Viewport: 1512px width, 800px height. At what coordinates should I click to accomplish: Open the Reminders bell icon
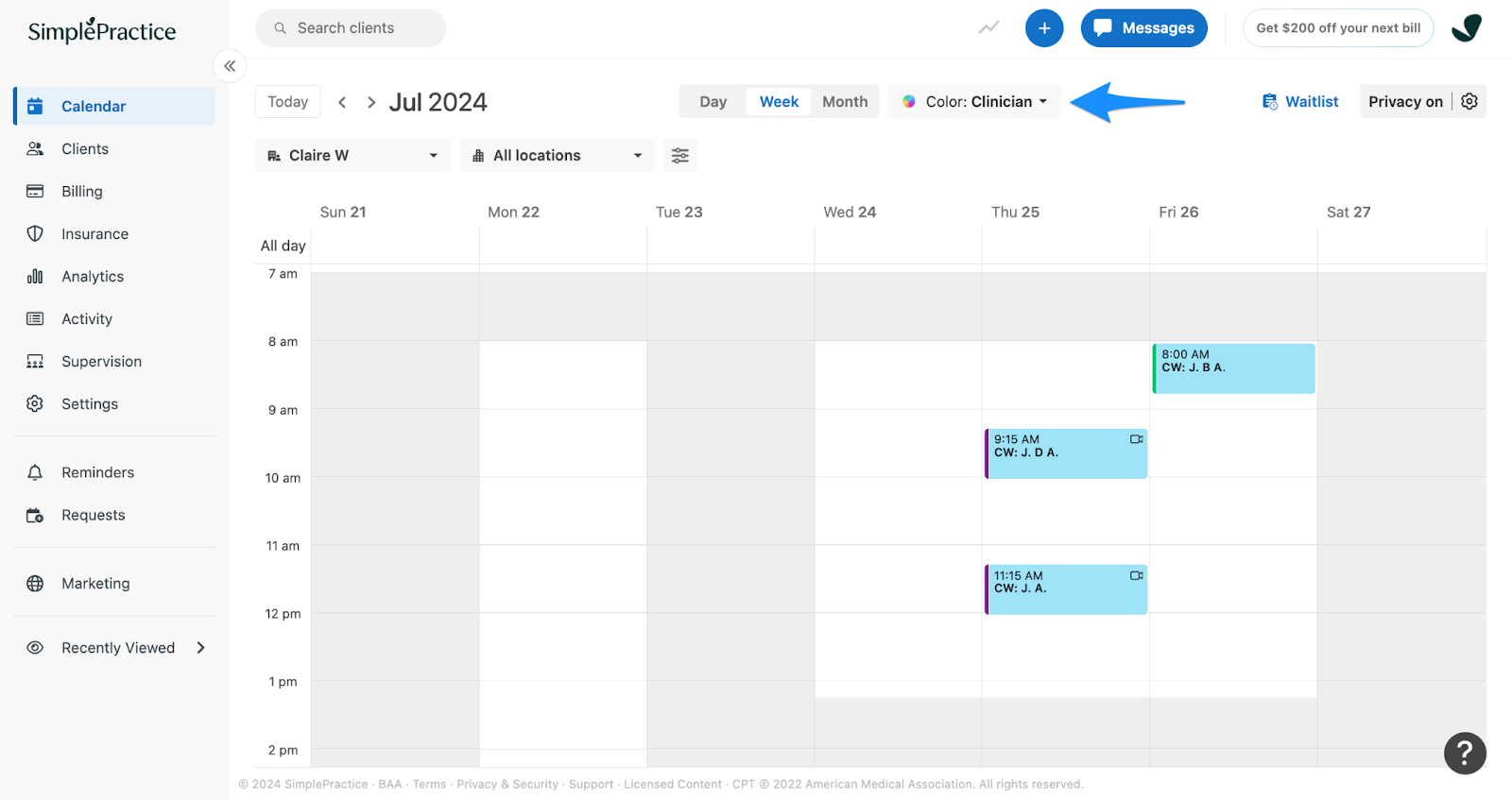(35, 472)
